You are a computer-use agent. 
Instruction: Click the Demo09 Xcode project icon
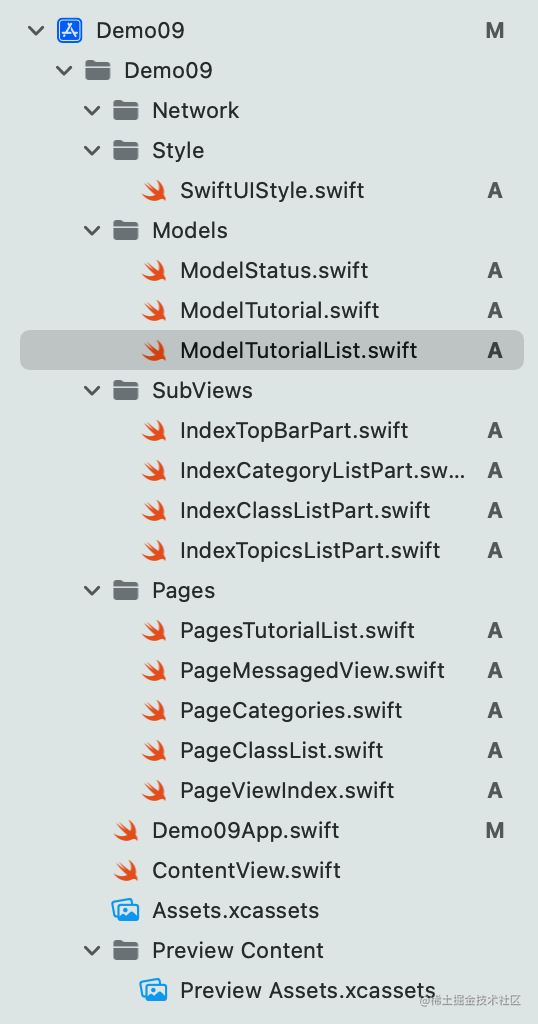click(70, 30)
